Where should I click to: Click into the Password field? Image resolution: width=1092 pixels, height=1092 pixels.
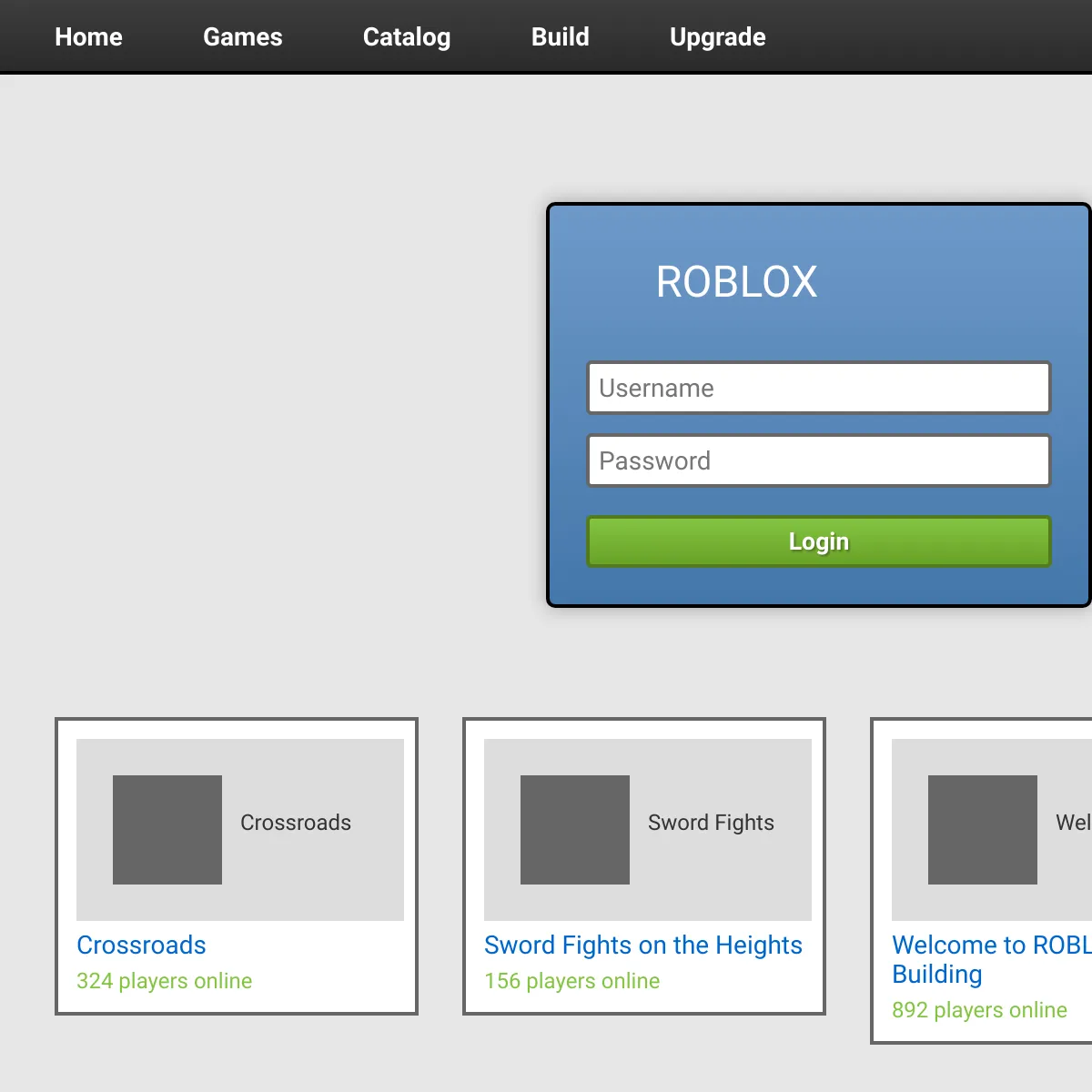[x=819, y=460]
